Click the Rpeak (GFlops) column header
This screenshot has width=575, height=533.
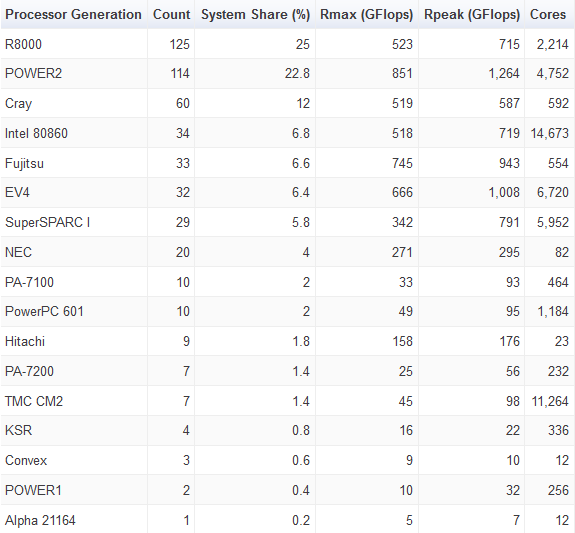click(x=472, y=15)
